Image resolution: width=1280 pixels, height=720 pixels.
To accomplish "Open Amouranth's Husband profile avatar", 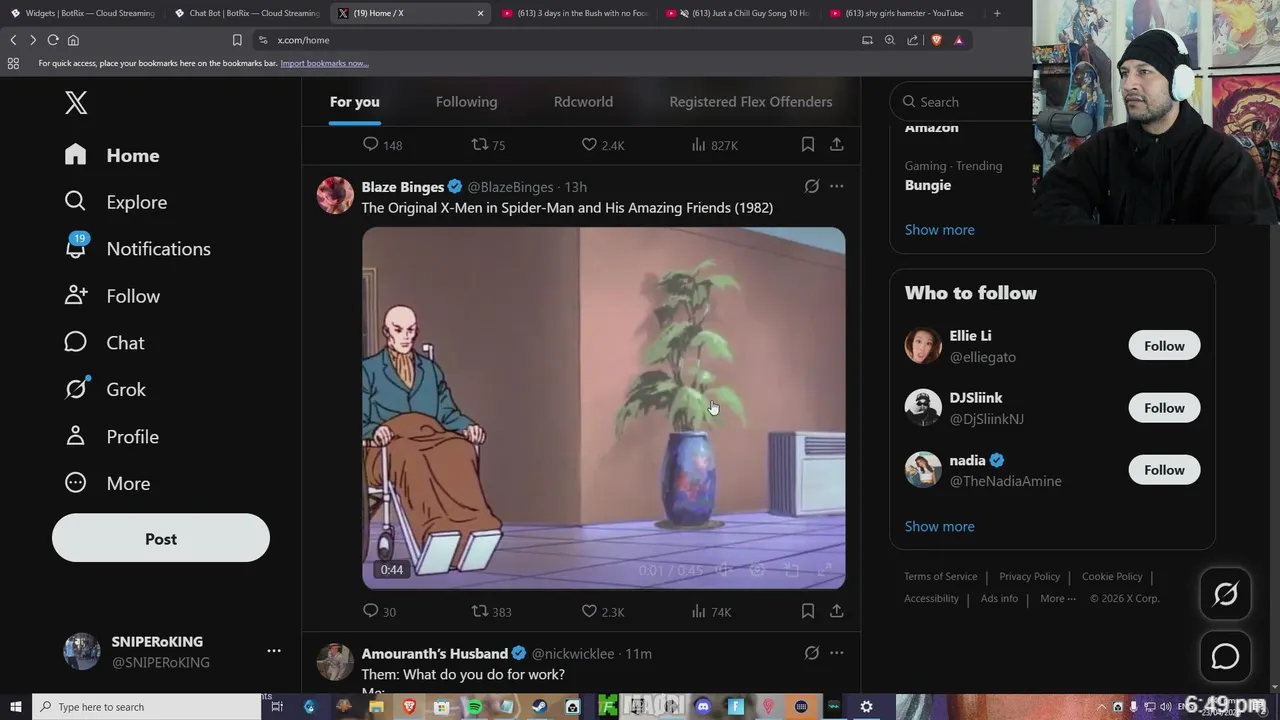I will pos(335,662).
